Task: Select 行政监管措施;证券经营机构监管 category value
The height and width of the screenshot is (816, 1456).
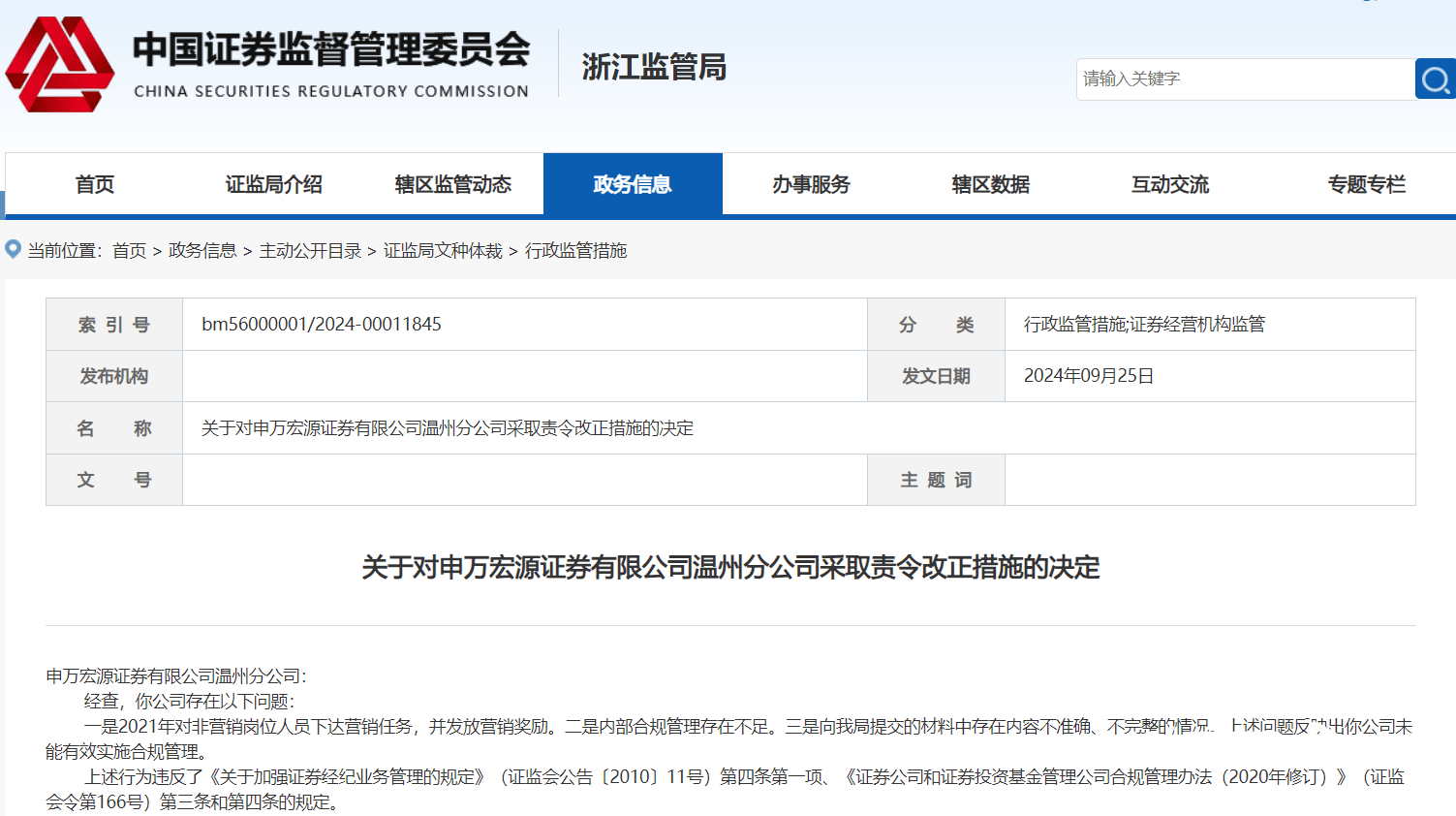Action: 1144,324
